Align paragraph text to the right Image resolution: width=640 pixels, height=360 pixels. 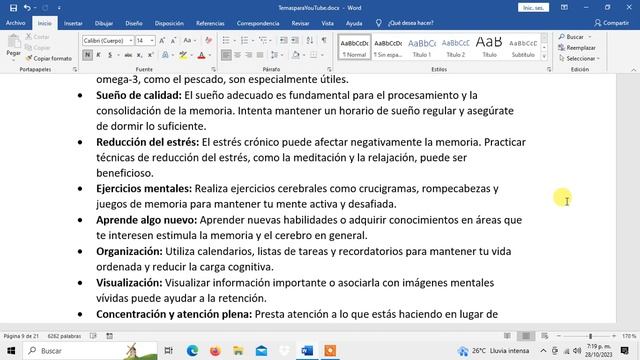[249, 55]
